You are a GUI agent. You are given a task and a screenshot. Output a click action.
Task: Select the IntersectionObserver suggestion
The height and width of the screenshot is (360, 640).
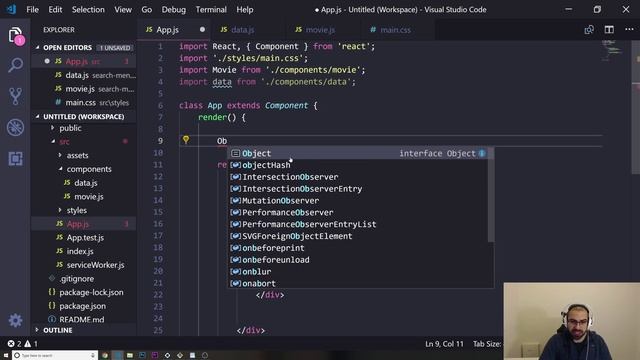point(359,177)
